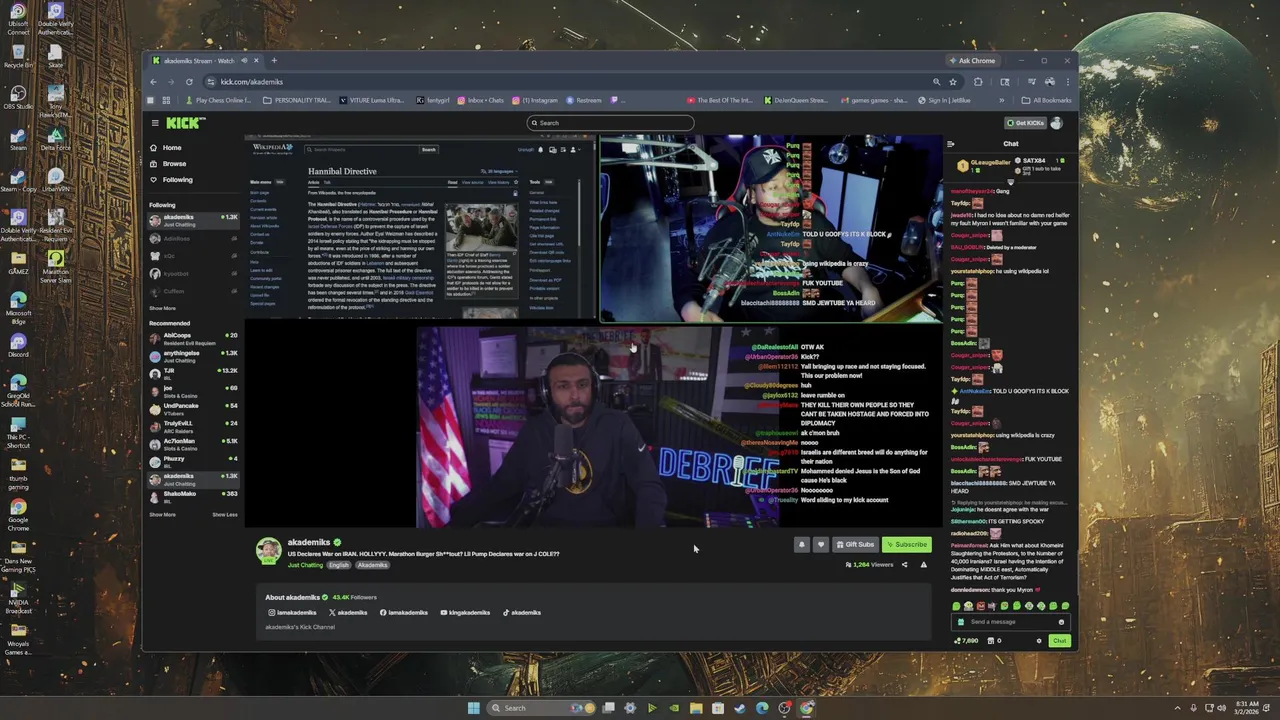Open kingakademiks YouTube link
Screen dimensions: 1280x720
(x=465, y=613)
